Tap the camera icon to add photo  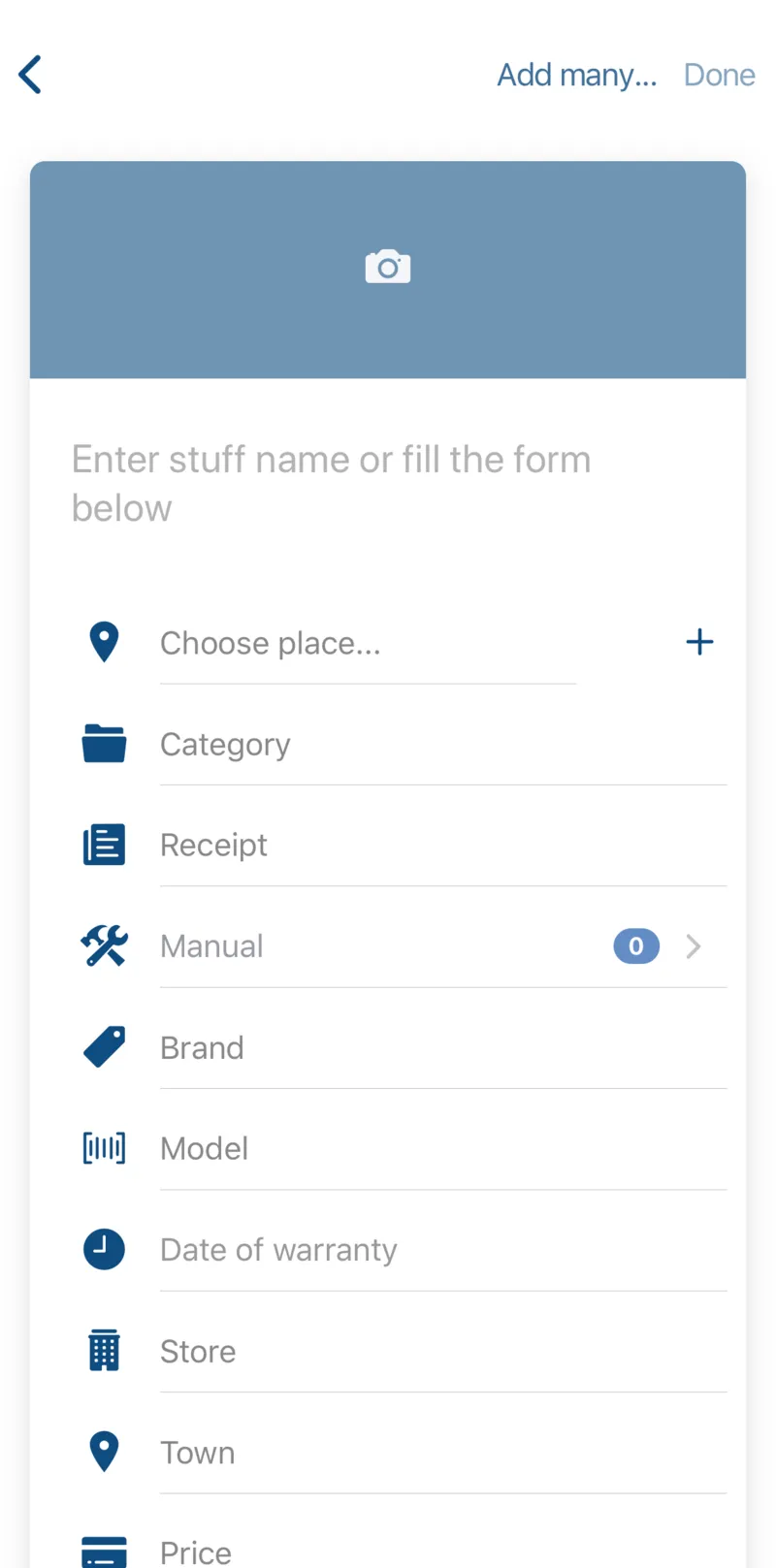click(388, 267)
